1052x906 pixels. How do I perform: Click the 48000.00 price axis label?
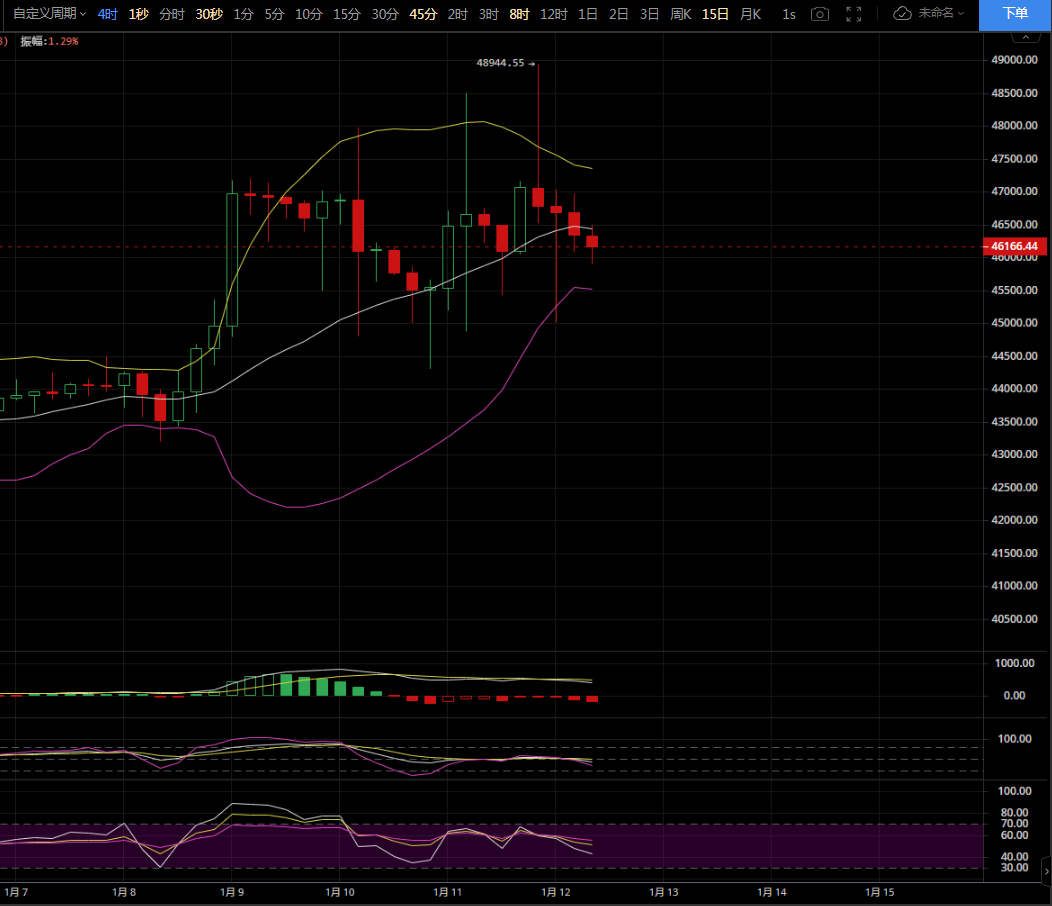(x=1014, y=125)
